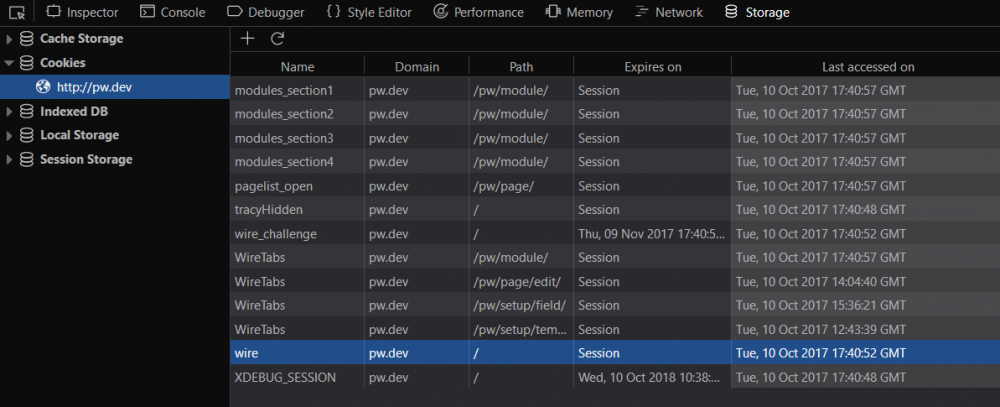Click the globe icon beside http://pw.dev
Screen dimensions: 1000x407
[x=43, y=87]
